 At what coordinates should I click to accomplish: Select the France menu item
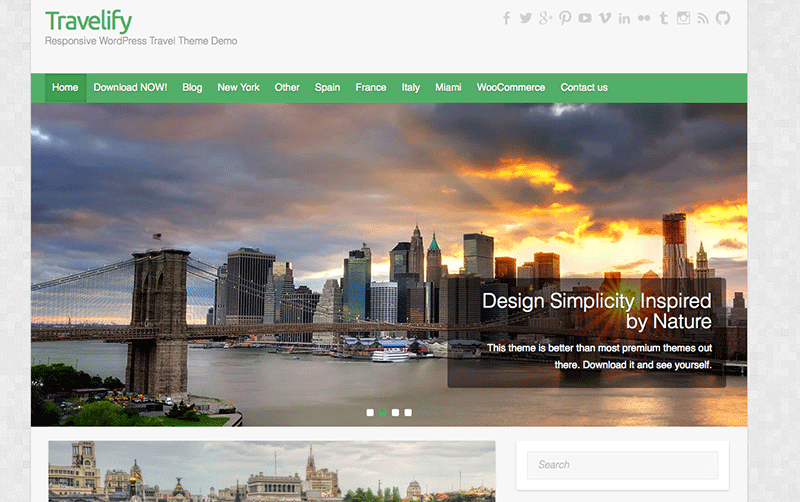click(370, 88)
